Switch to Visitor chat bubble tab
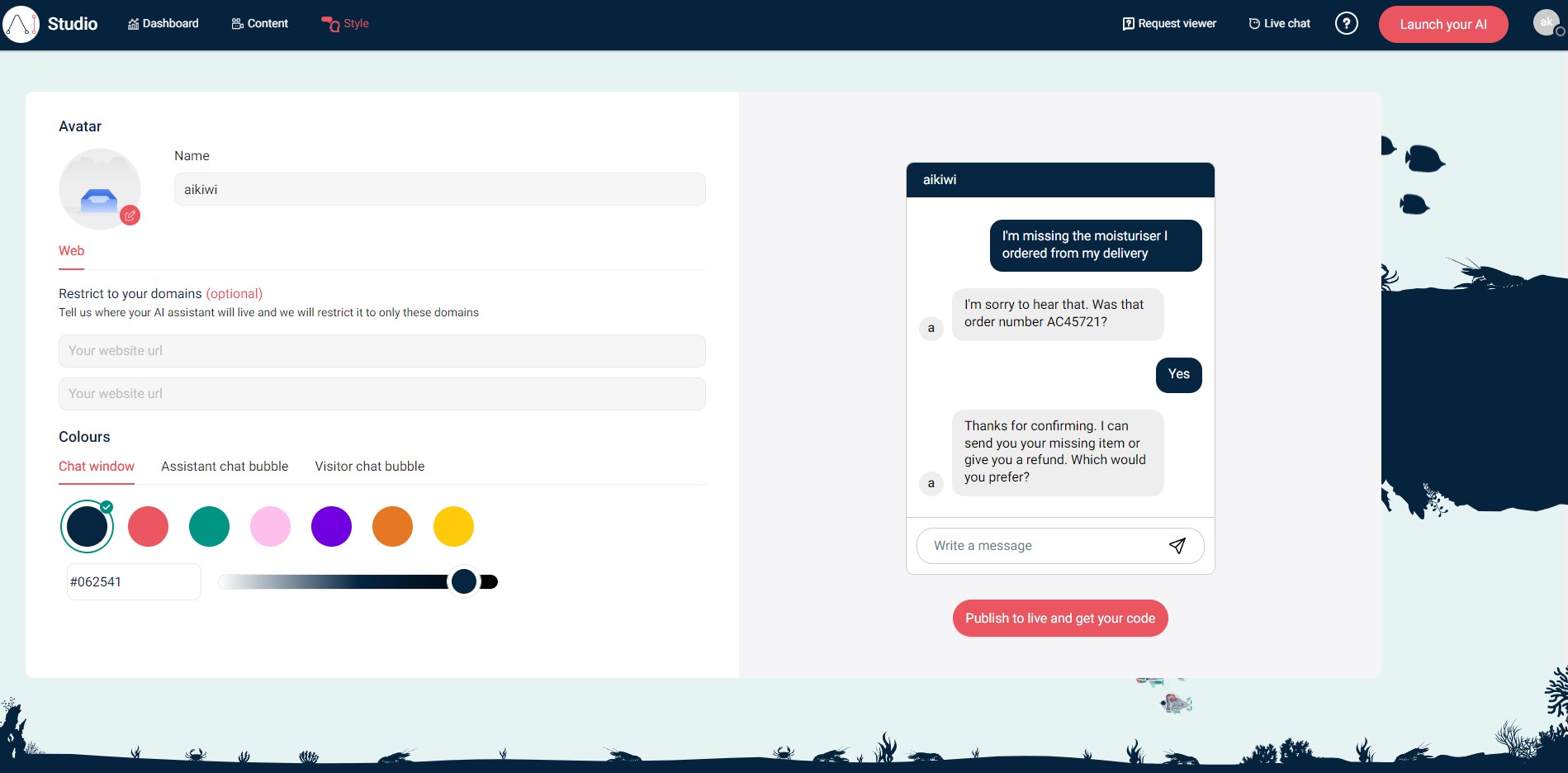This screenshot has height=773, width=1568. [x=370, y=467]
